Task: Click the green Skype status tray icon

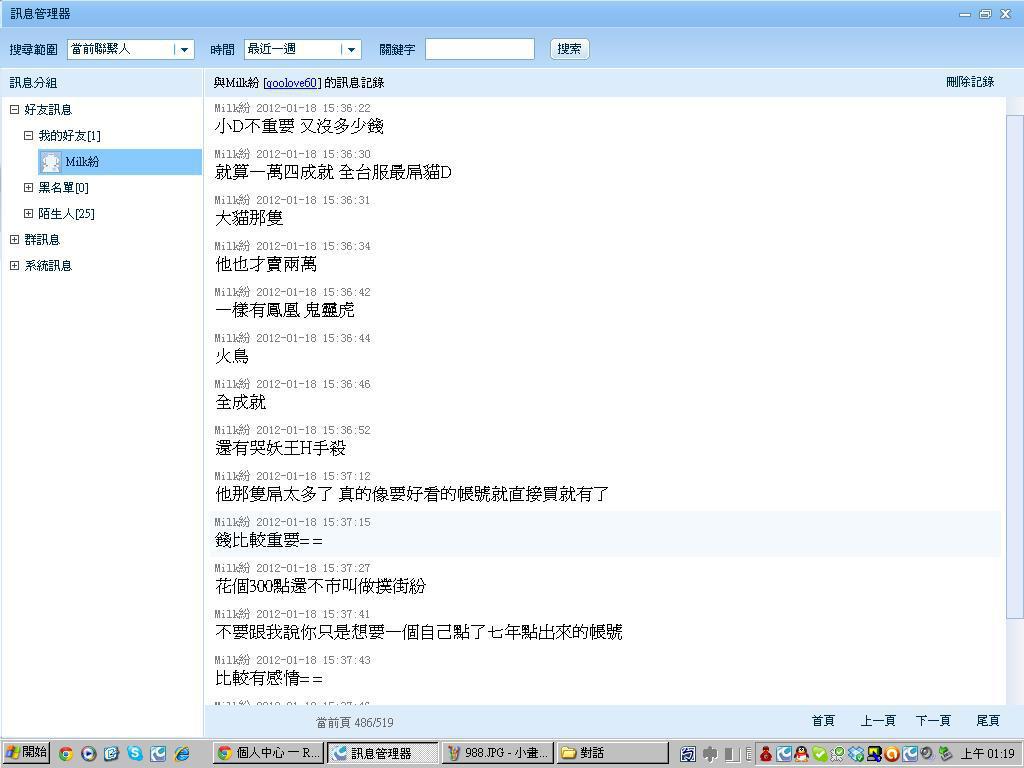Action: [x=820, y=754]
